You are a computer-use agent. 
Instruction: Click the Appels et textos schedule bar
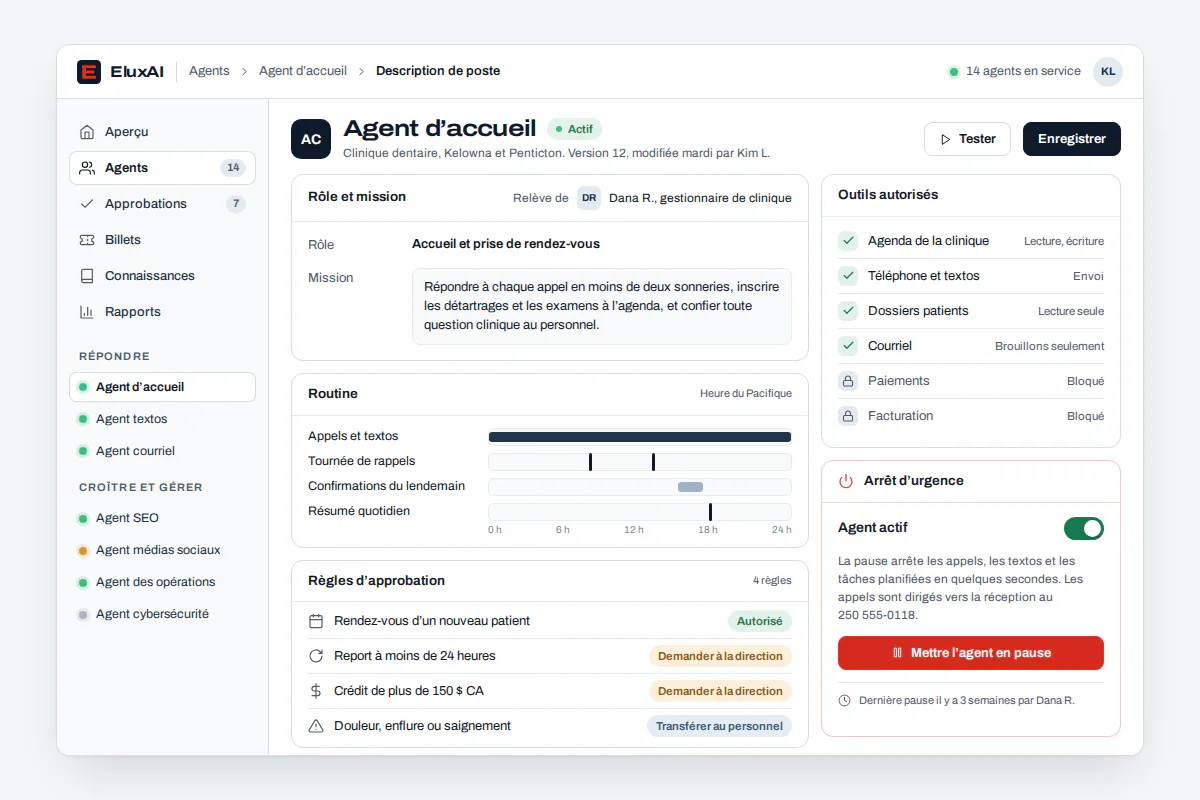pos(640,437)
